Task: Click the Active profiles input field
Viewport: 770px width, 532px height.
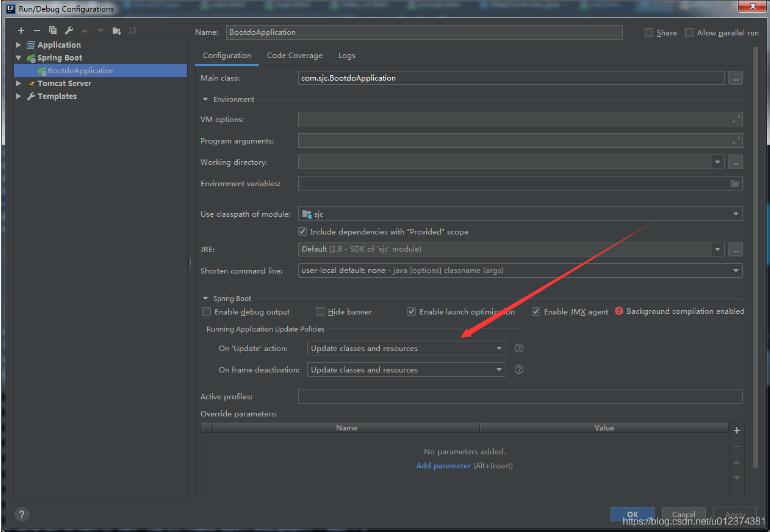Action: click(520, 396)
